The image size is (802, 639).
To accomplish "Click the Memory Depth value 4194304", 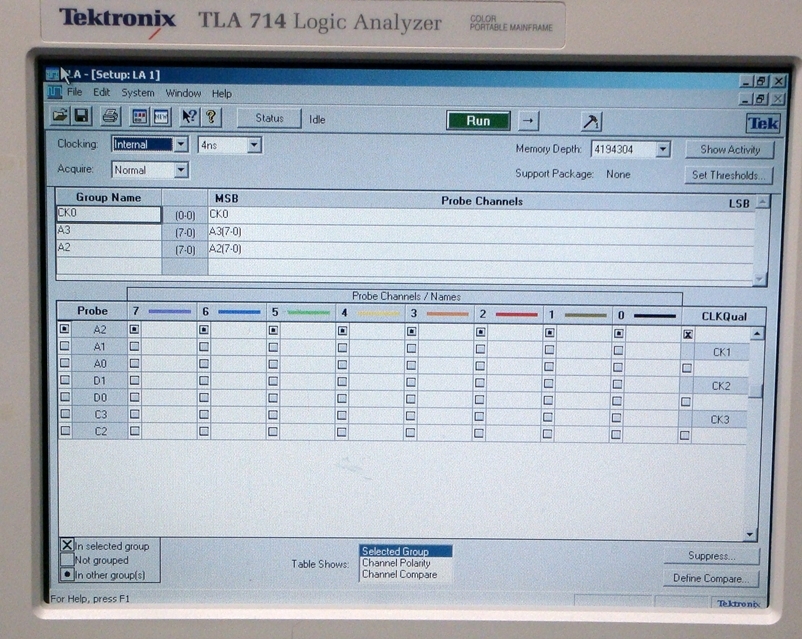I will [614, 149].
